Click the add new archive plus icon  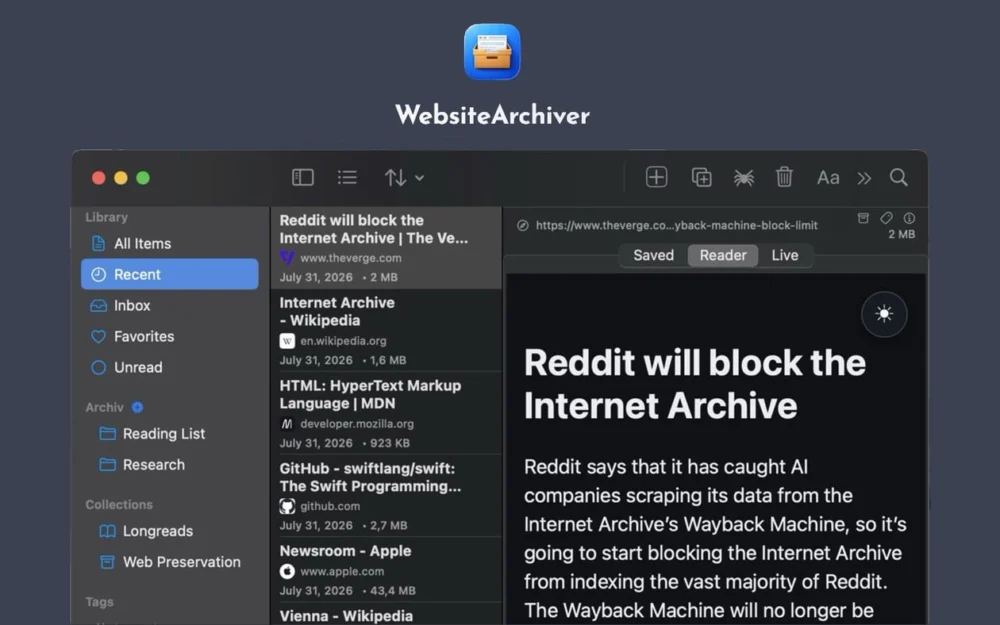click(656, 177)
